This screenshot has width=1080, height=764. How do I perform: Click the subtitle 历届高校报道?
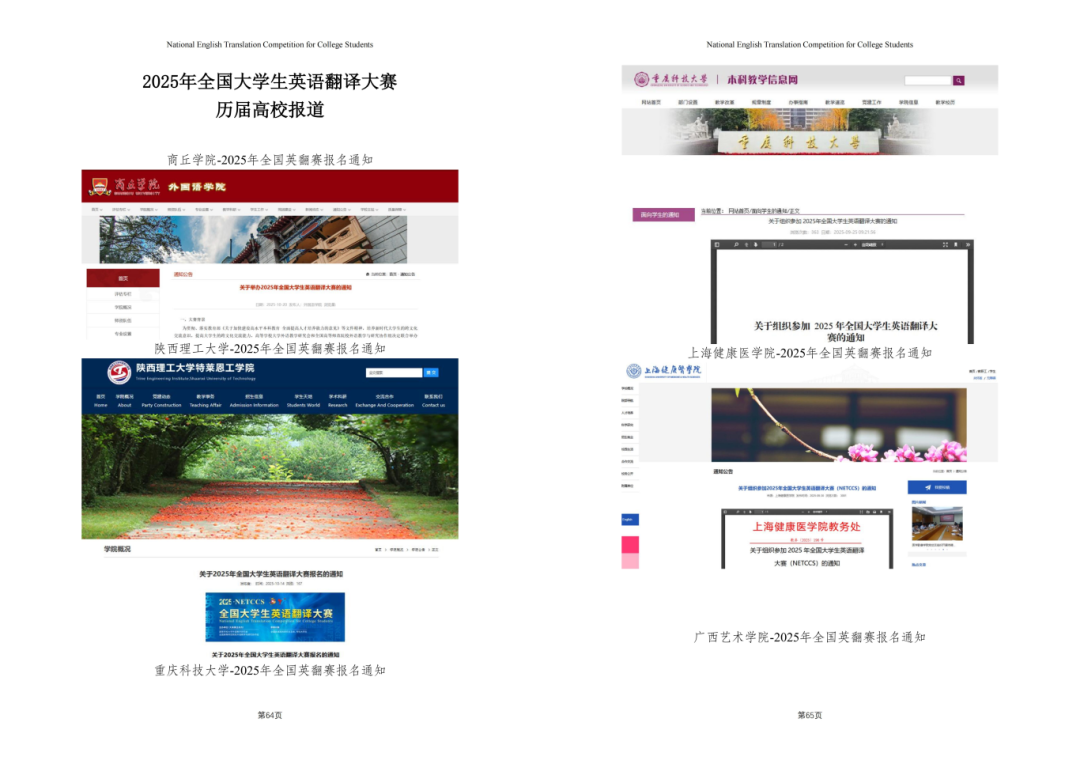point(270,110)
